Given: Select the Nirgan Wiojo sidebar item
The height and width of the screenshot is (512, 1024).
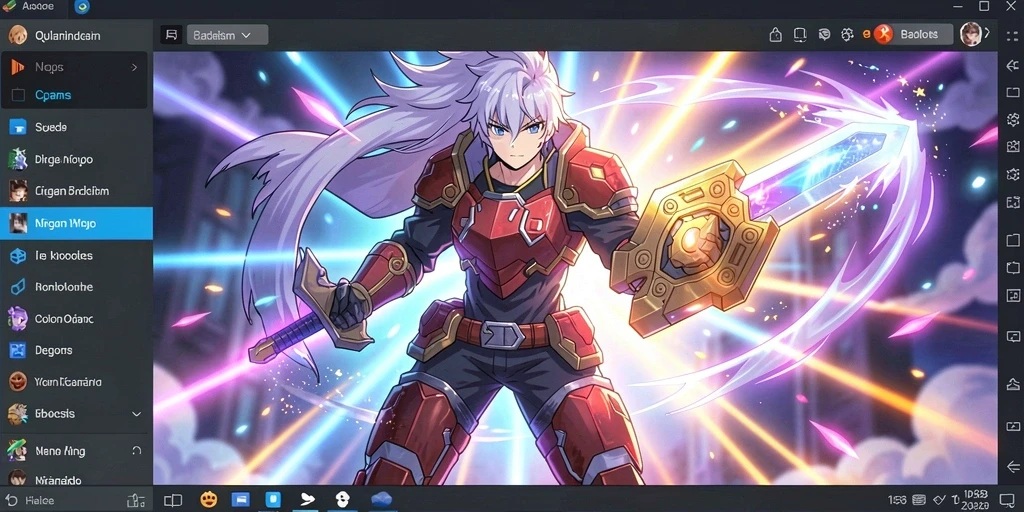Looking at the screenshot, I should pyautogui.click(x=76, y=223).
